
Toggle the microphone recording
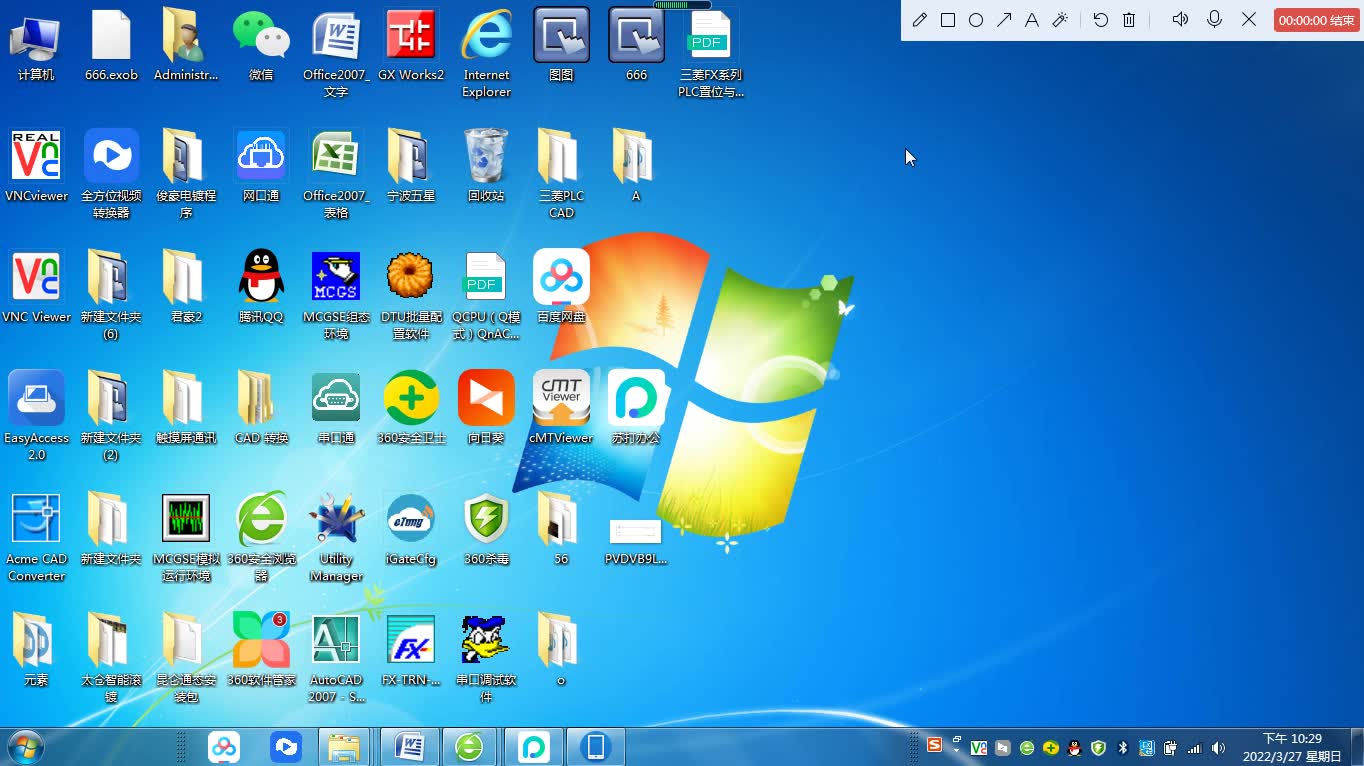(x=1215, y=19)
